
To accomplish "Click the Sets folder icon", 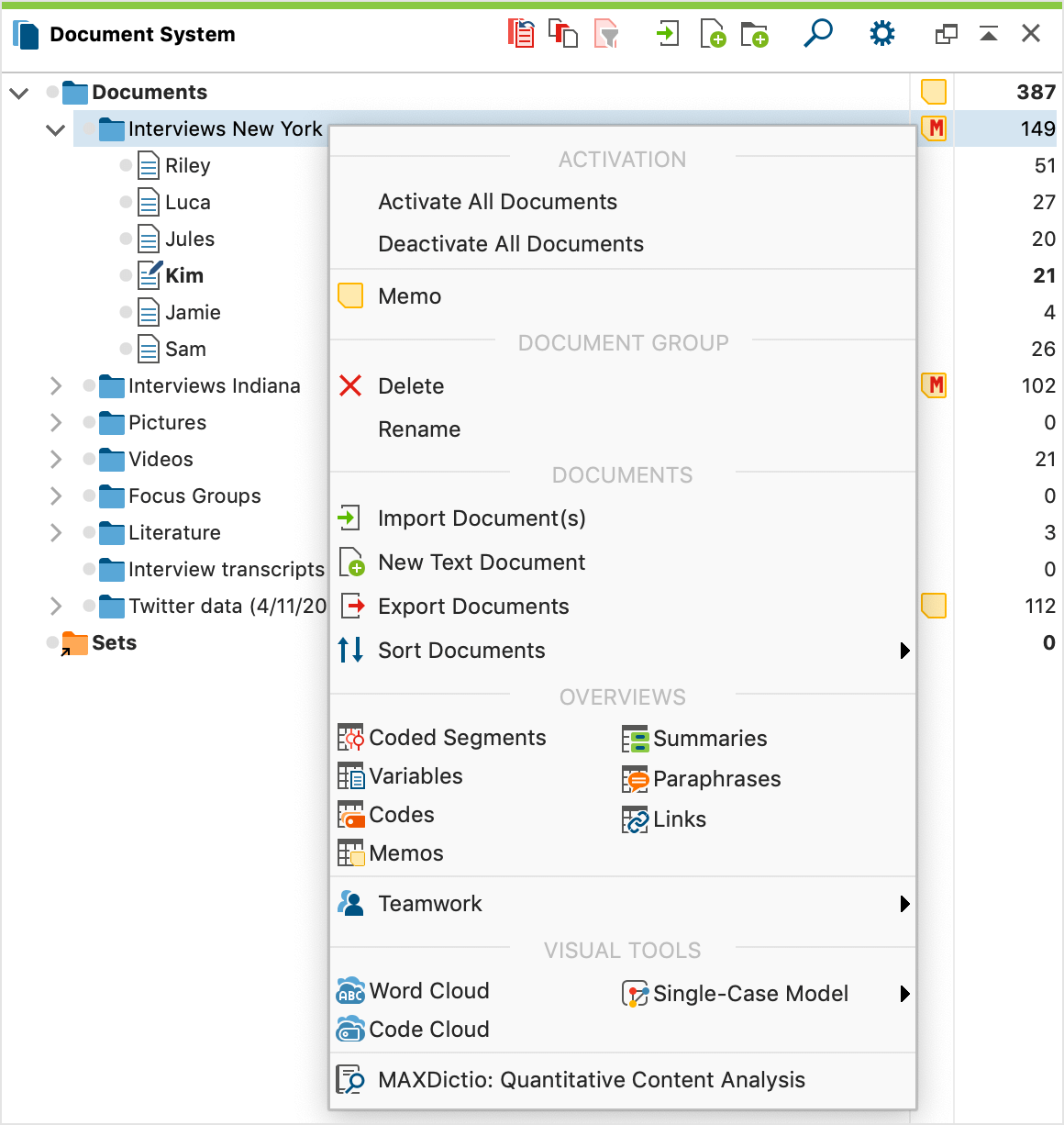I will (74, 643).
